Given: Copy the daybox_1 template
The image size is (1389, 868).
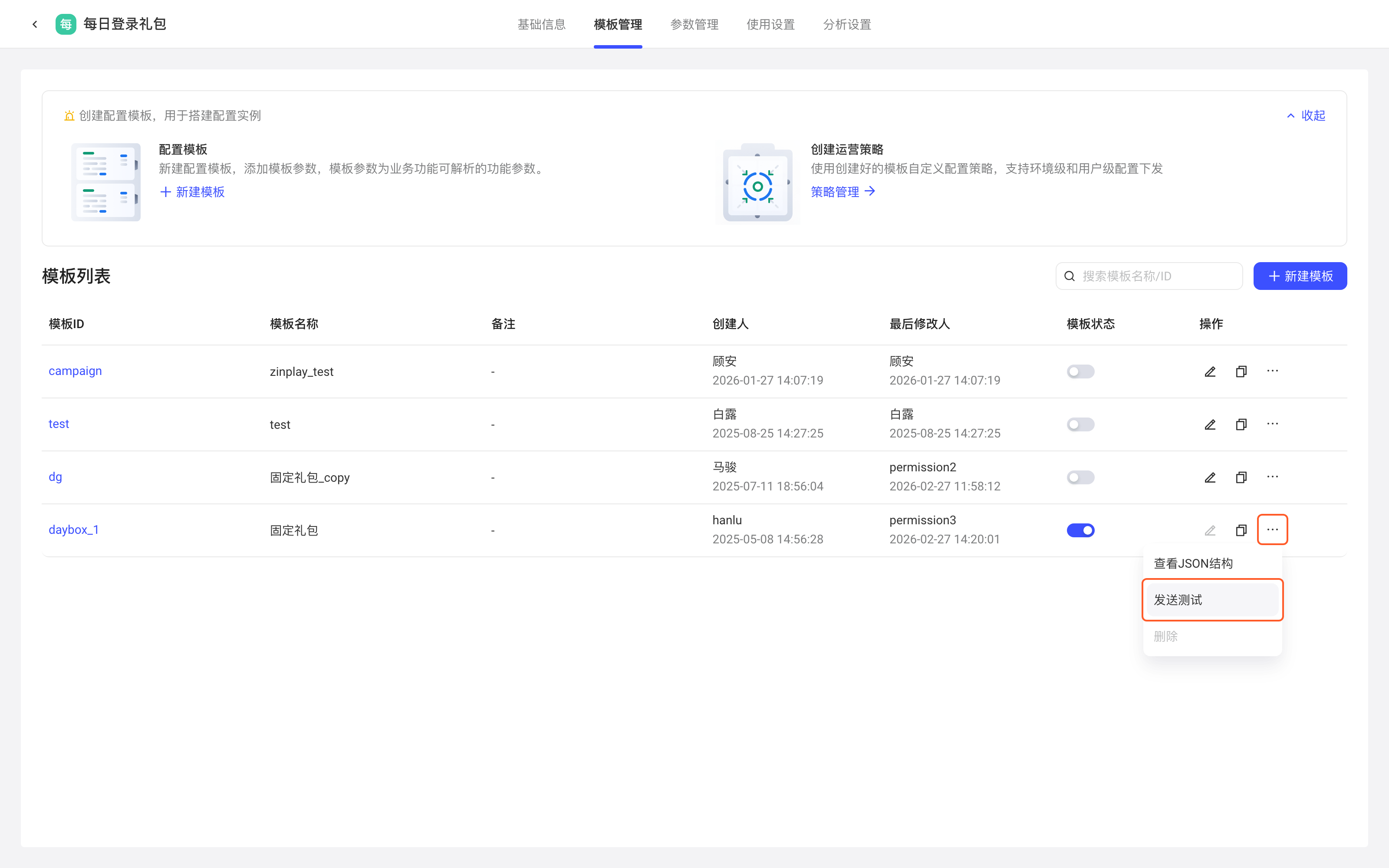Looking at the screenshot, I should 1241,530.
